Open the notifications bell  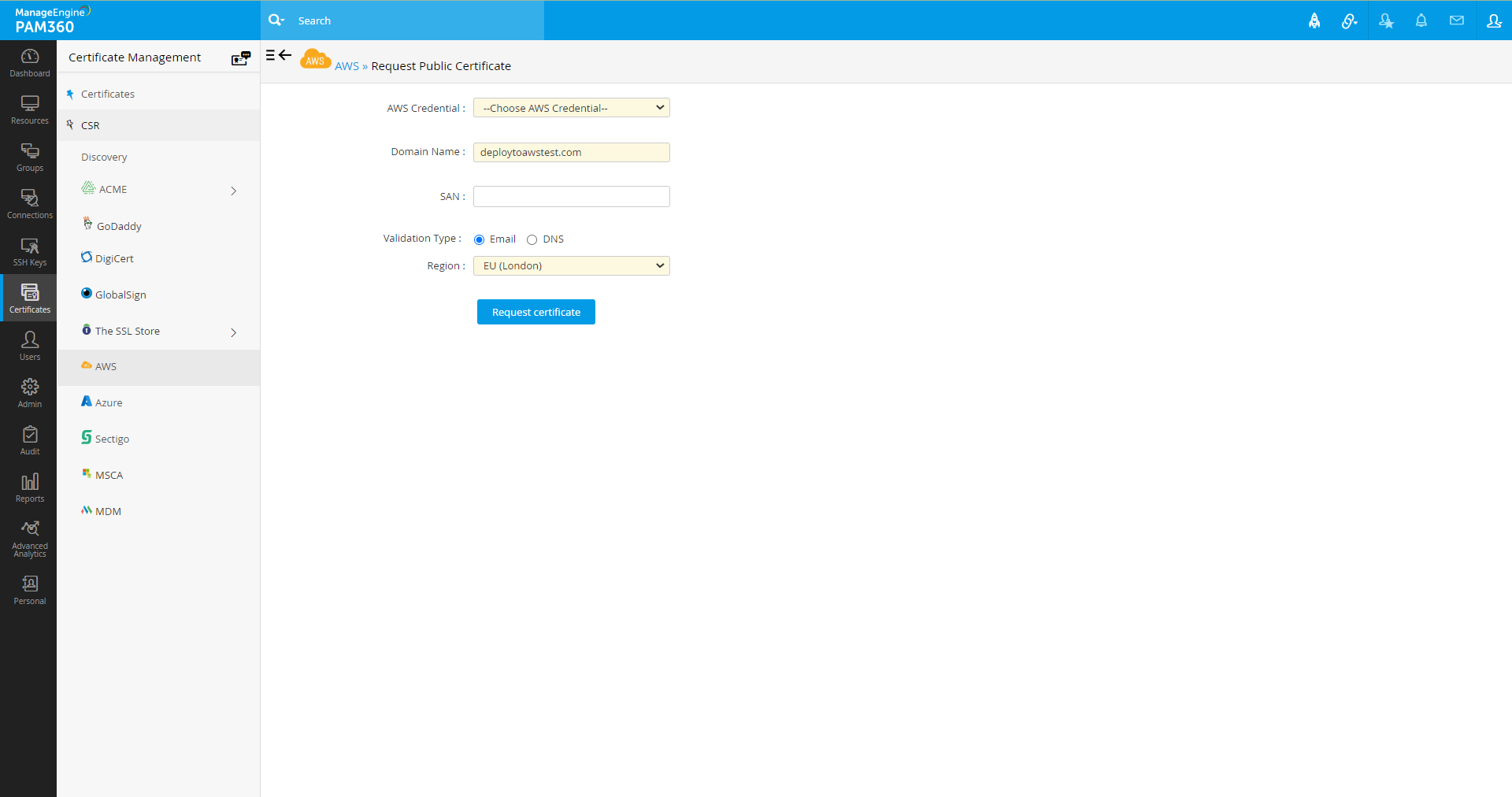point(1421,21)
